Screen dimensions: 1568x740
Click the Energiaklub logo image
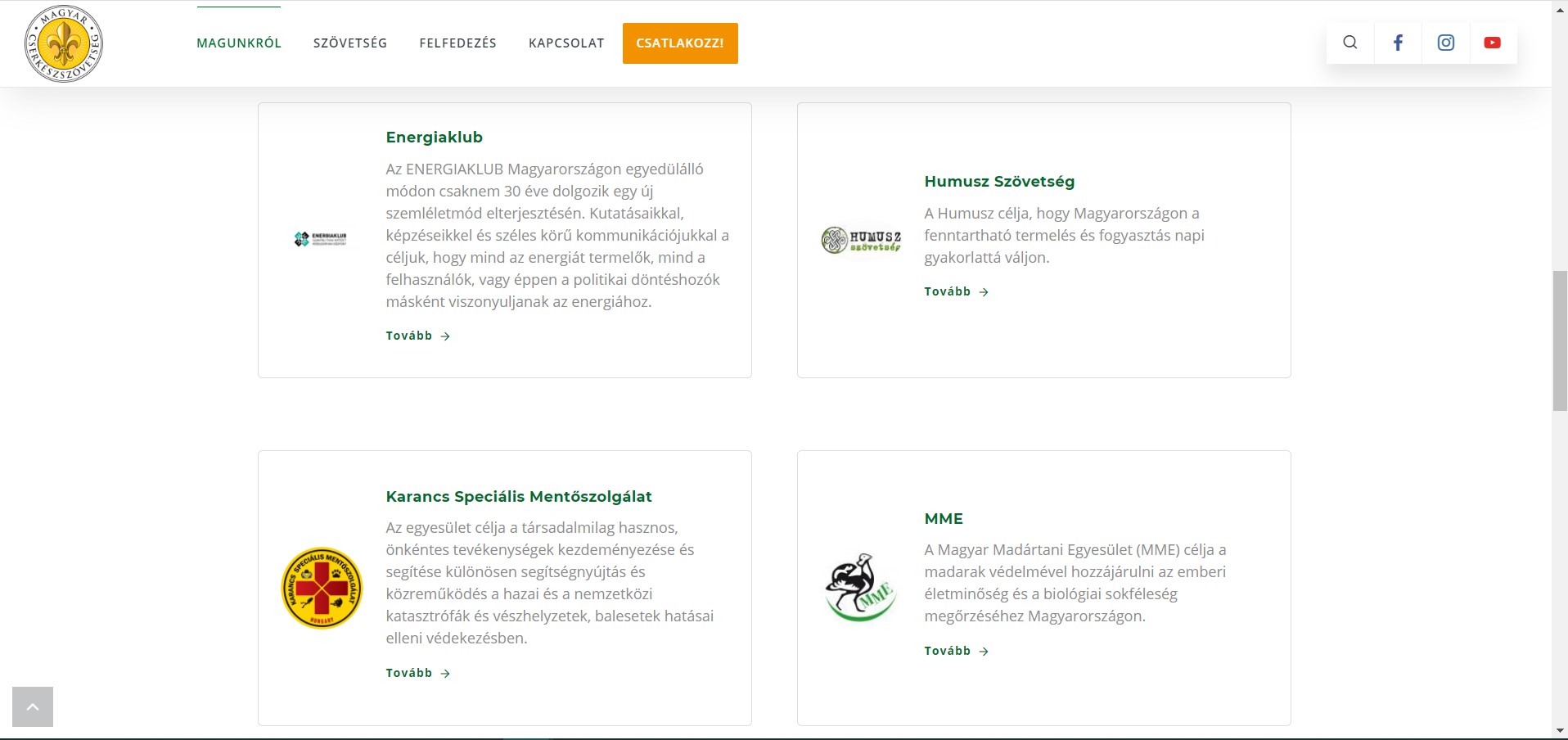[321, 239]
